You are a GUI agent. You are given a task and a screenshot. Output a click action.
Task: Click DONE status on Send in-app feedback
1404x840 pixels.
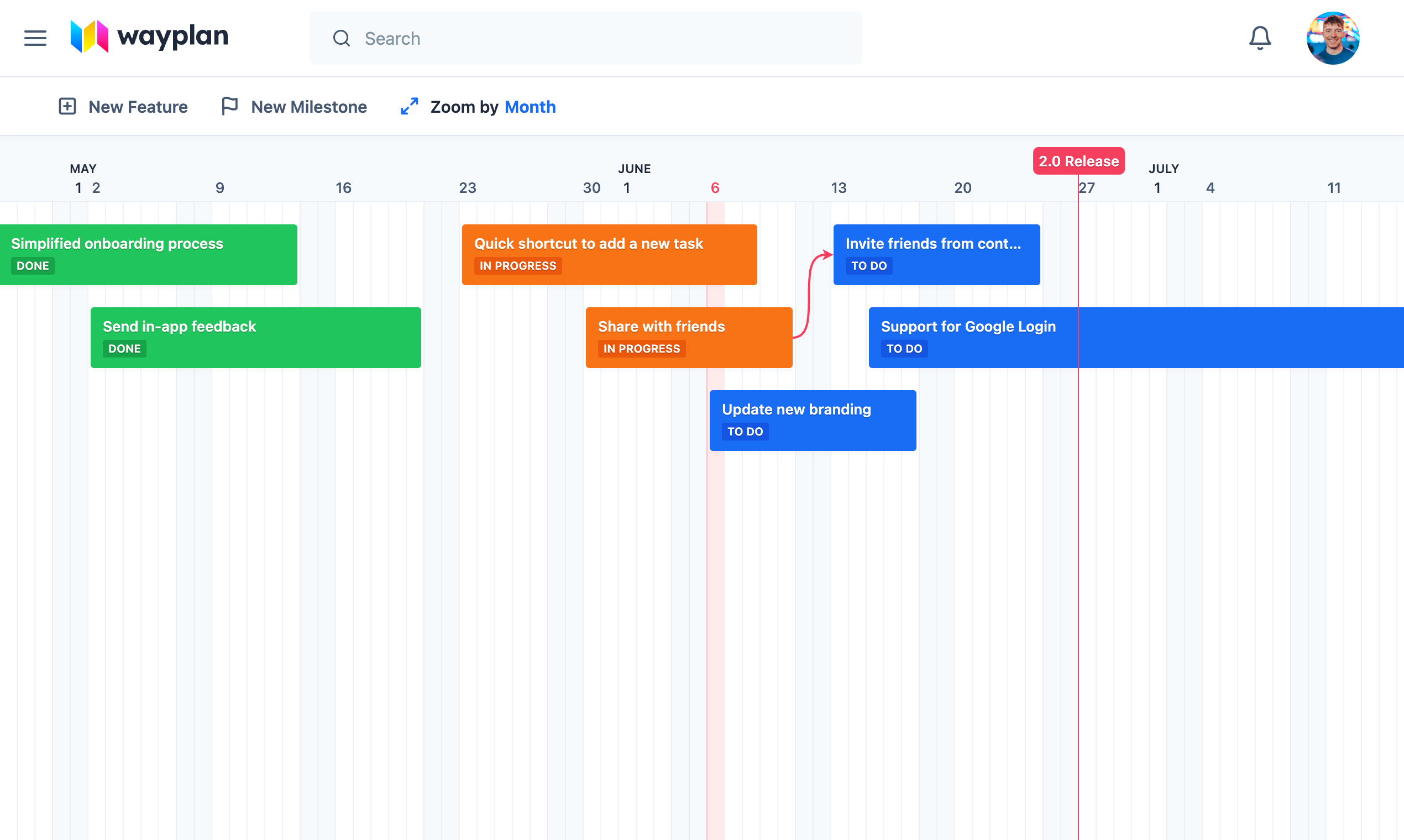(x=124, y=349)
